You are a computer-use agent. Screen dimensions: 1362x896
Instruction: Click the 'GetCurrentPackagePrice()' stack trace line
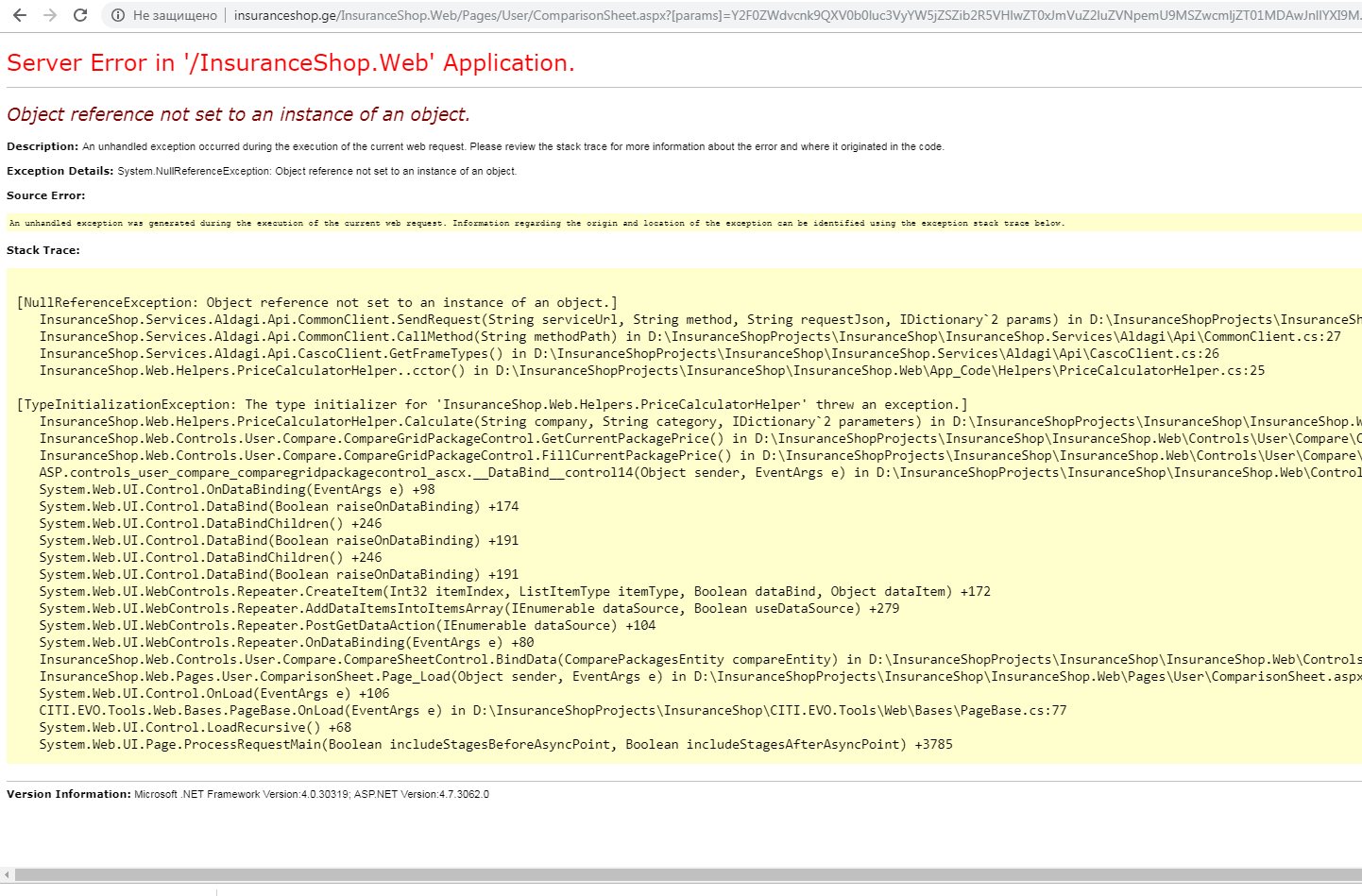700,439
